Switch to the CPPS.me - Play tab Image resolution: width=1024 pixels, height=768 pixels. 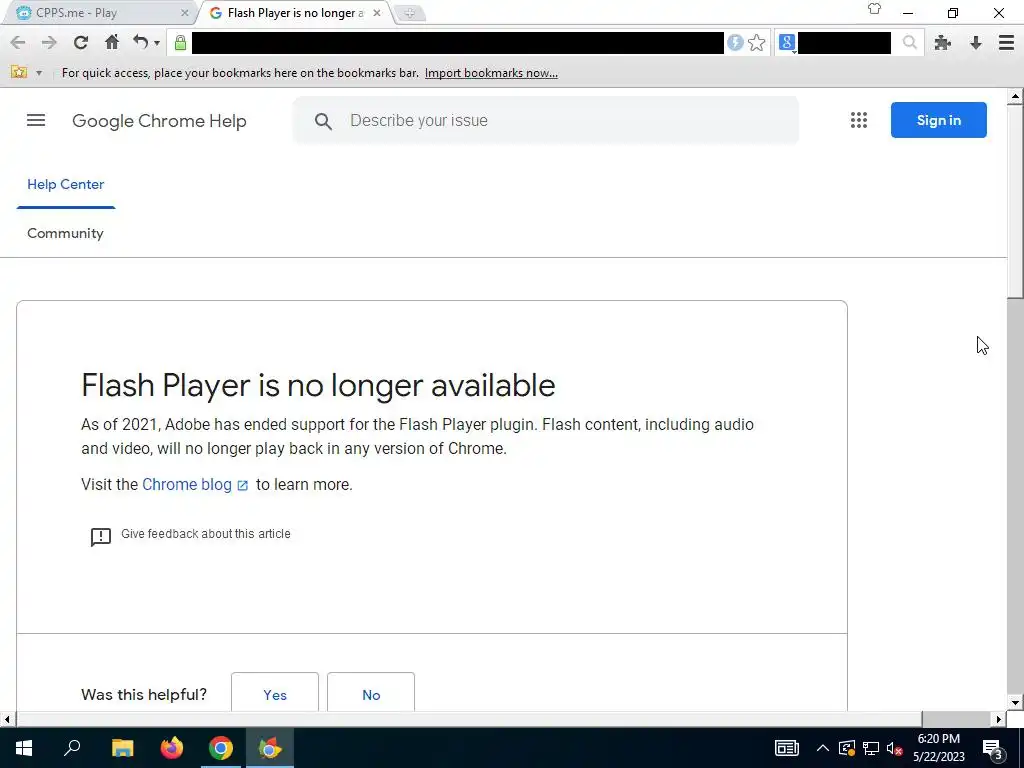pos(96,13)
